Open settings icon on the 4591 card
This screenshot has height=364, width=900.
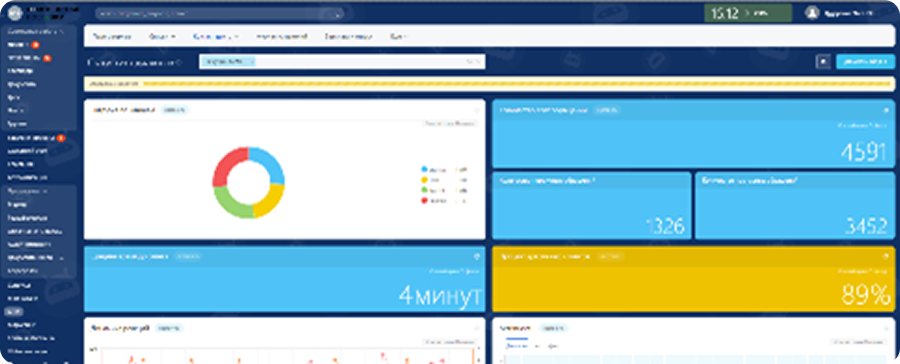pyautogui.click(x=885, y=110)
